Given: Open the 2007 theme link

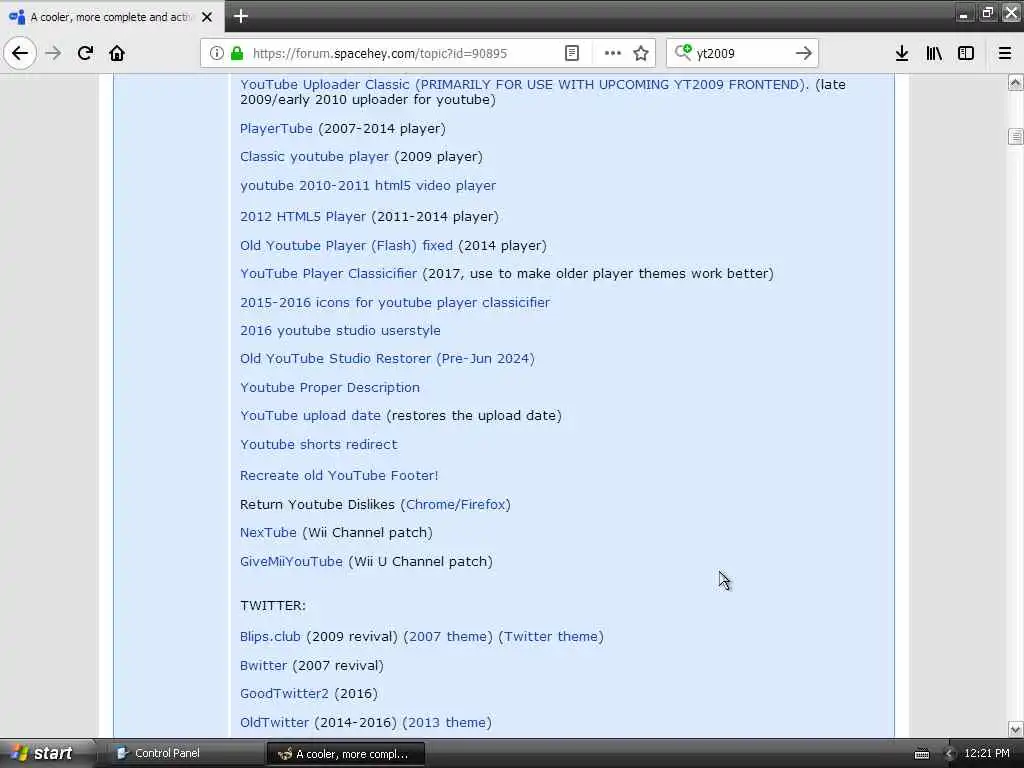Looking at the screenshot, I should 448,637.
